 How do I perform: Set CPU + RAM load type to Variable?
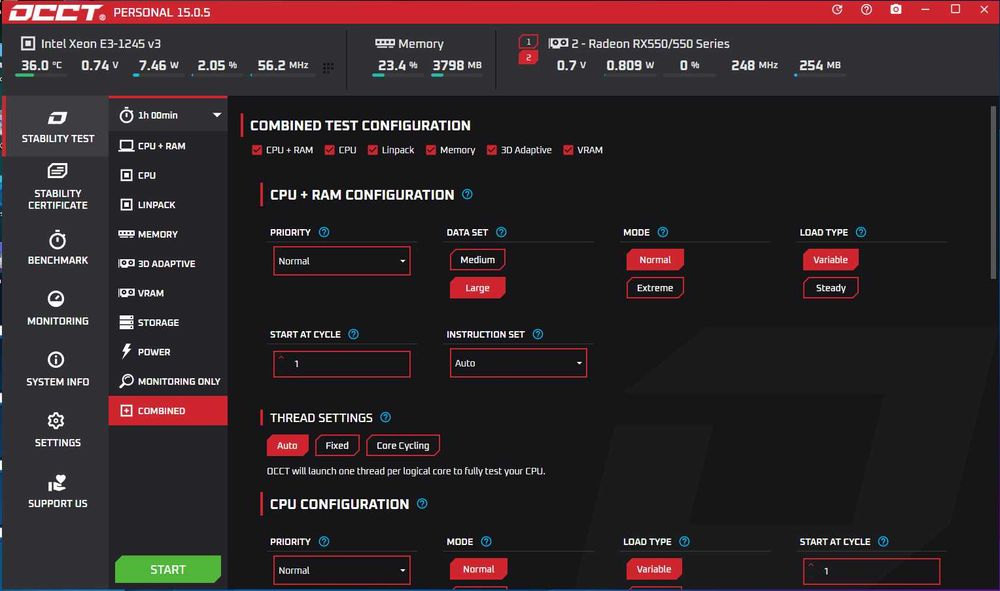coord(830,259)
